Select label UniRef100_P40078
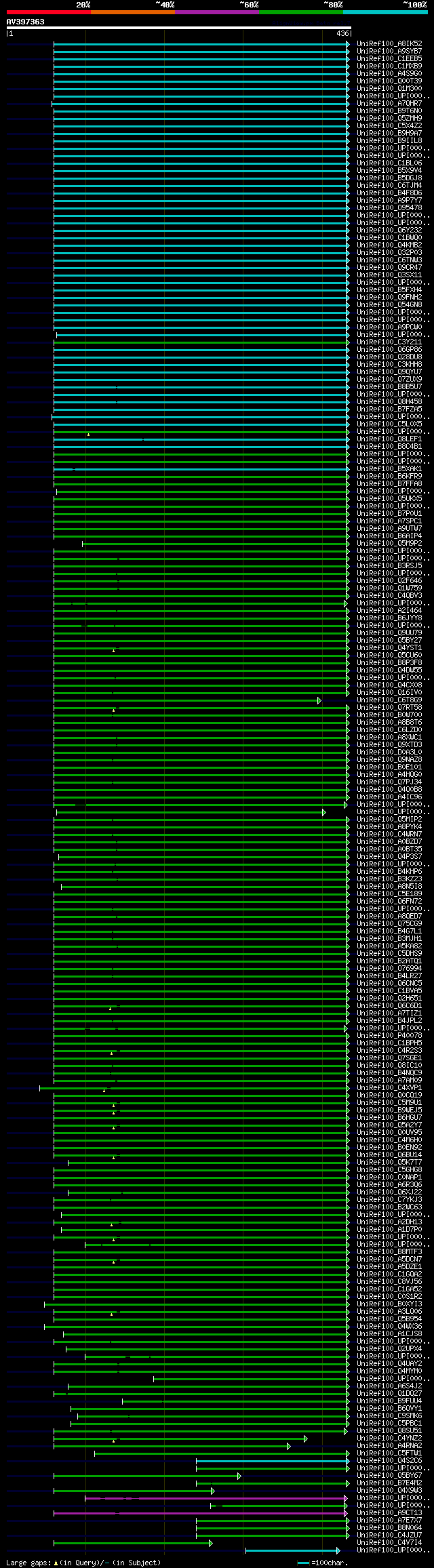Screen dimensions: 434x1568 (x=389, y=1036)
